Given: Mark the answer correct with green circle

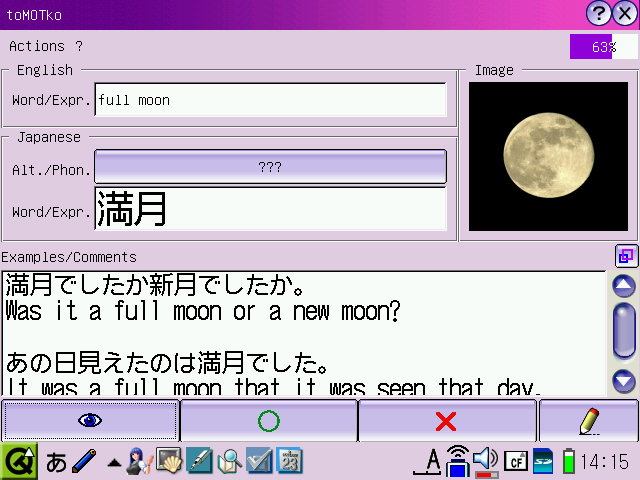Looking at the screenshot, I should point(268,421).
